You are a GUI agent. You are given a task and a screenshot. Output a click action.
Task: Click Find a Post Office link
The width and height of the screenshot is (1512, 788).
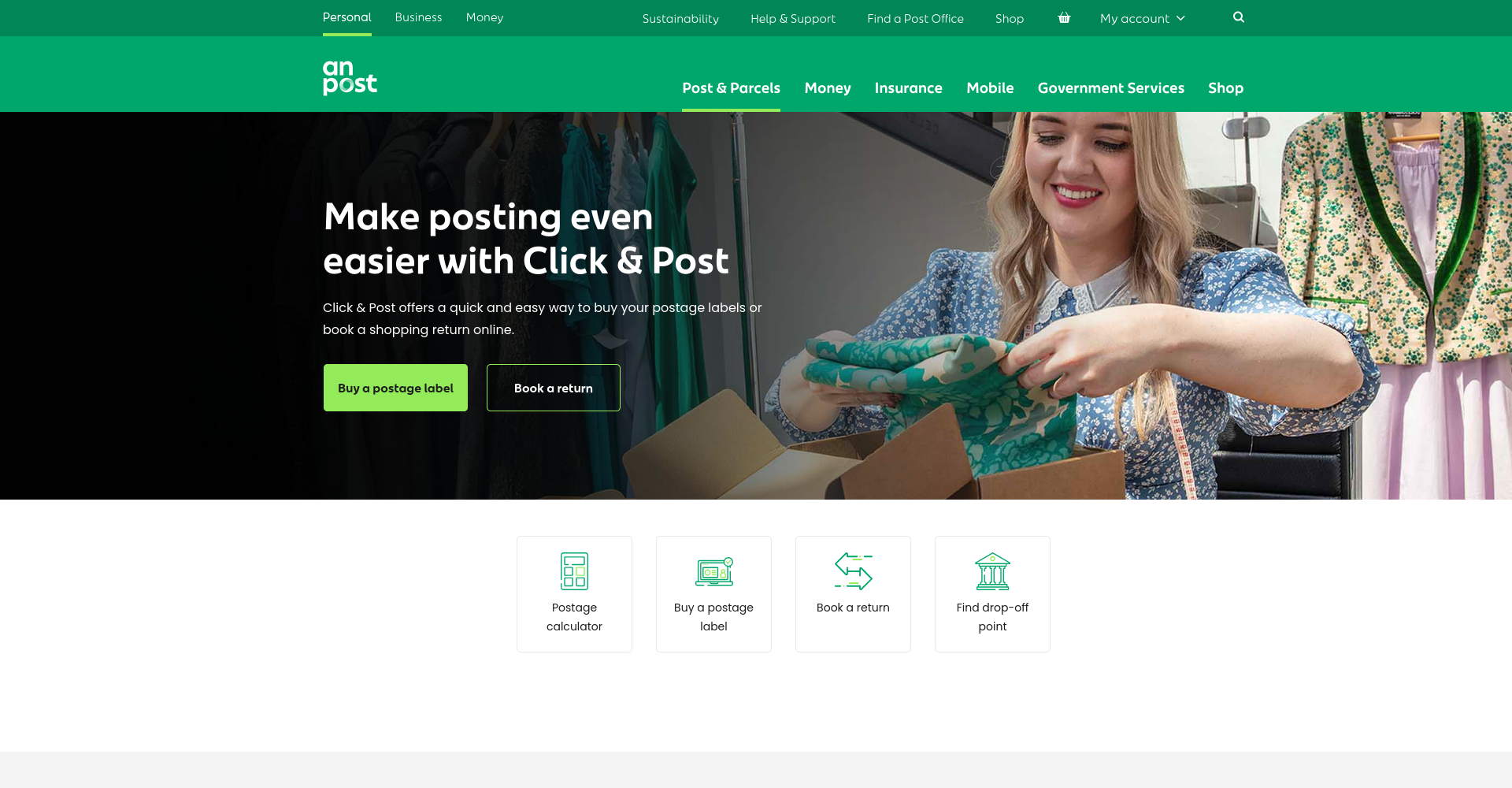tap(915, 19)
